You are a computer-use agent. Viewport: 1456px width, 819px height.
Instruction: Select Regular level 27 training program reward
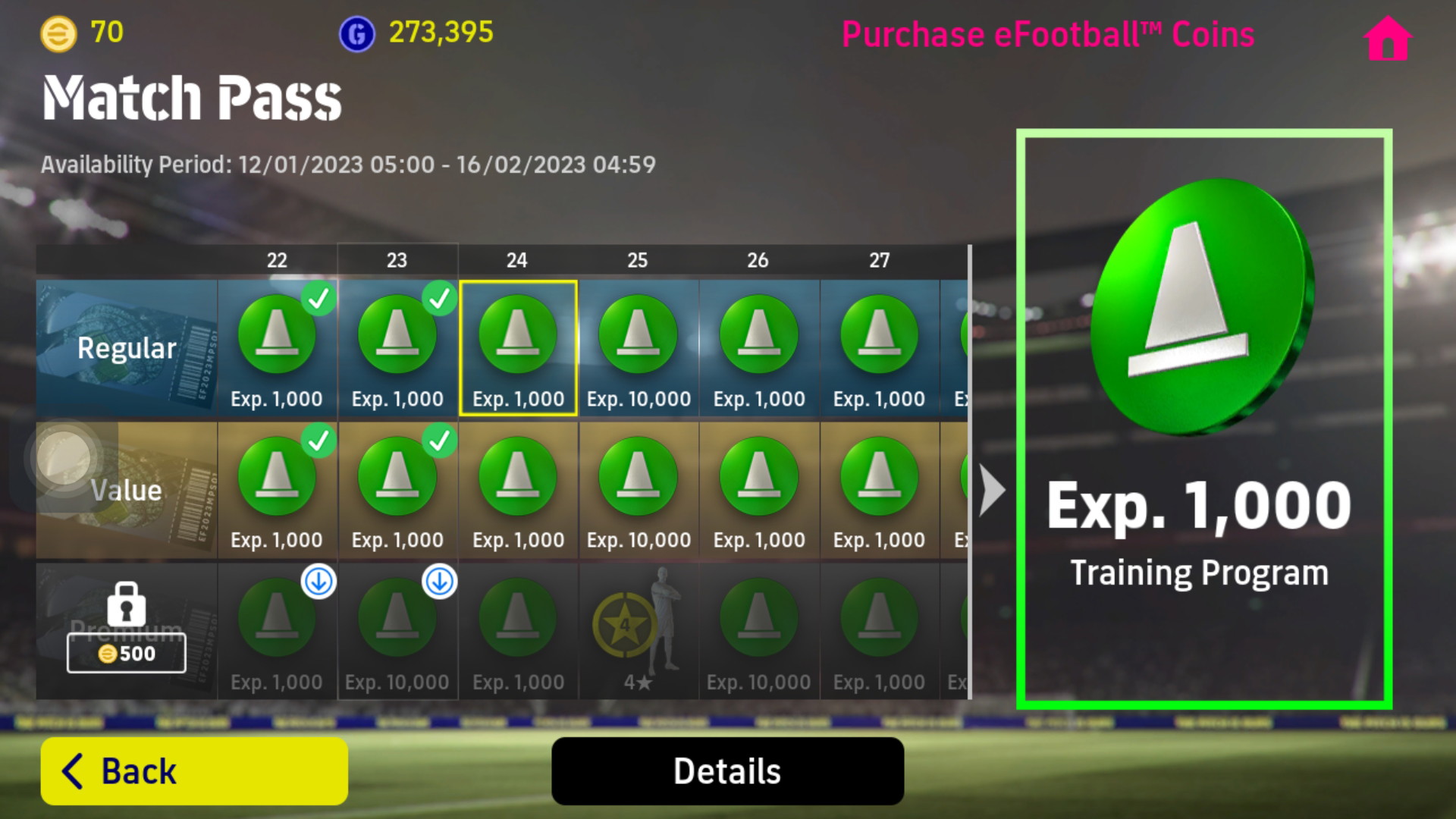point(880,348)
